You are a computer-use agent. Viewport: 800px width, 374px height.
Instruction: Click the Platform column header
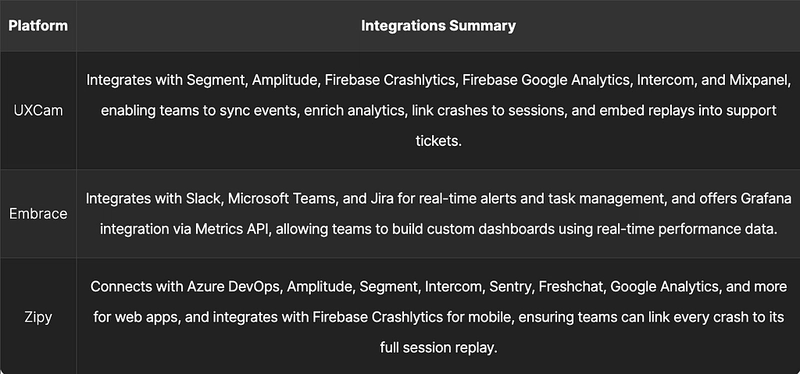[x=38, y=26]
